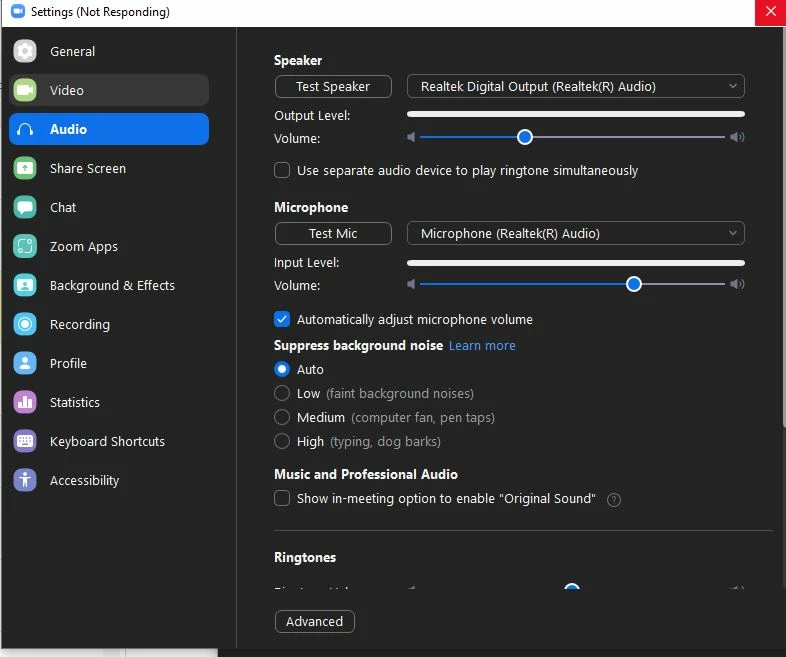Click the Statistics bar chart icon
This screenshot has width=786, height=657.
click(25, 402)
